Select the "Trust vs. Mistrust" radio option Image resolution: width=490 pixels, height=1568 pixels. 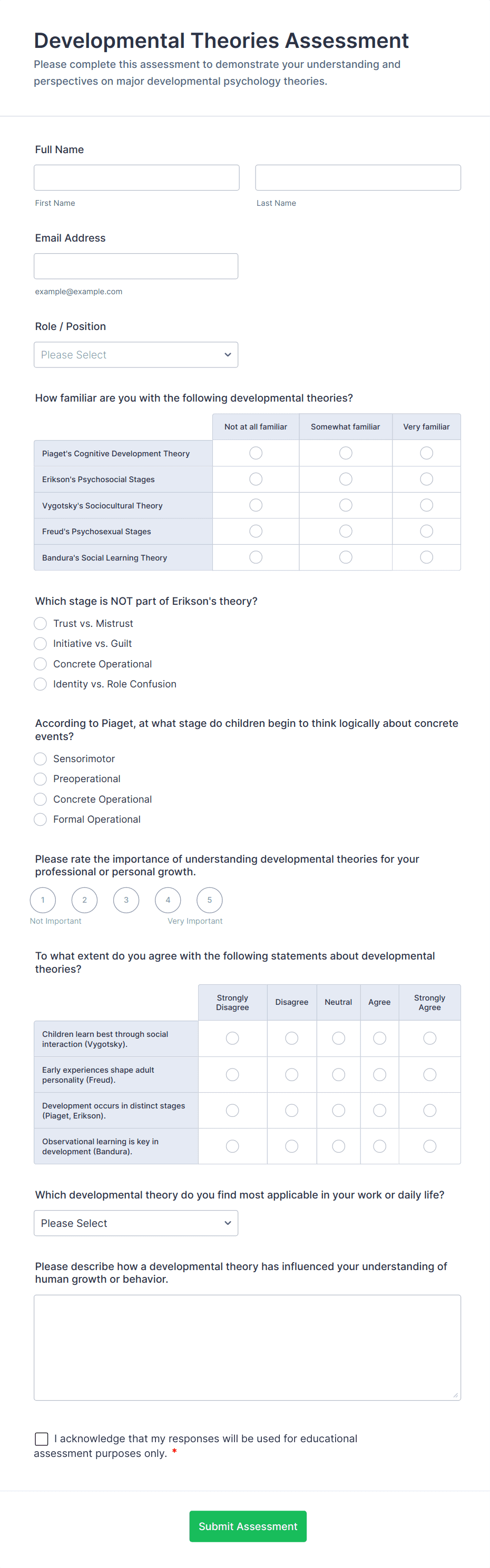[40, 623]
